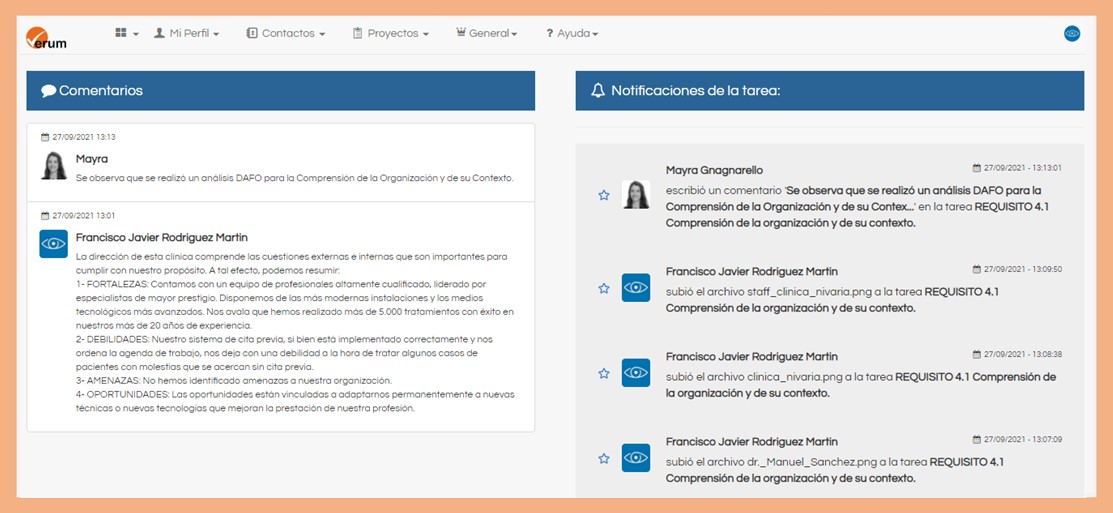This screenshot has width=1113, height=513.
Task: Open the Proyectos menu
Action: point(391,33)
